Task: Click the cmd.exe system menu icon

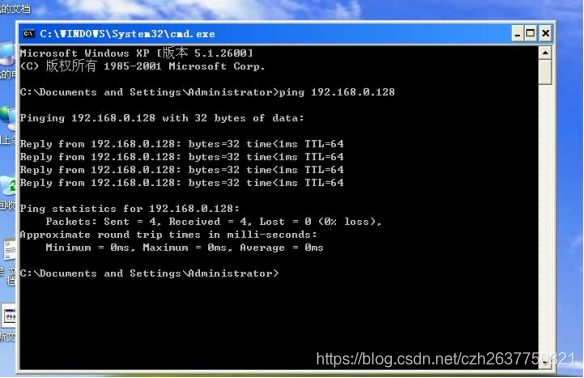Action: (28, 34)
